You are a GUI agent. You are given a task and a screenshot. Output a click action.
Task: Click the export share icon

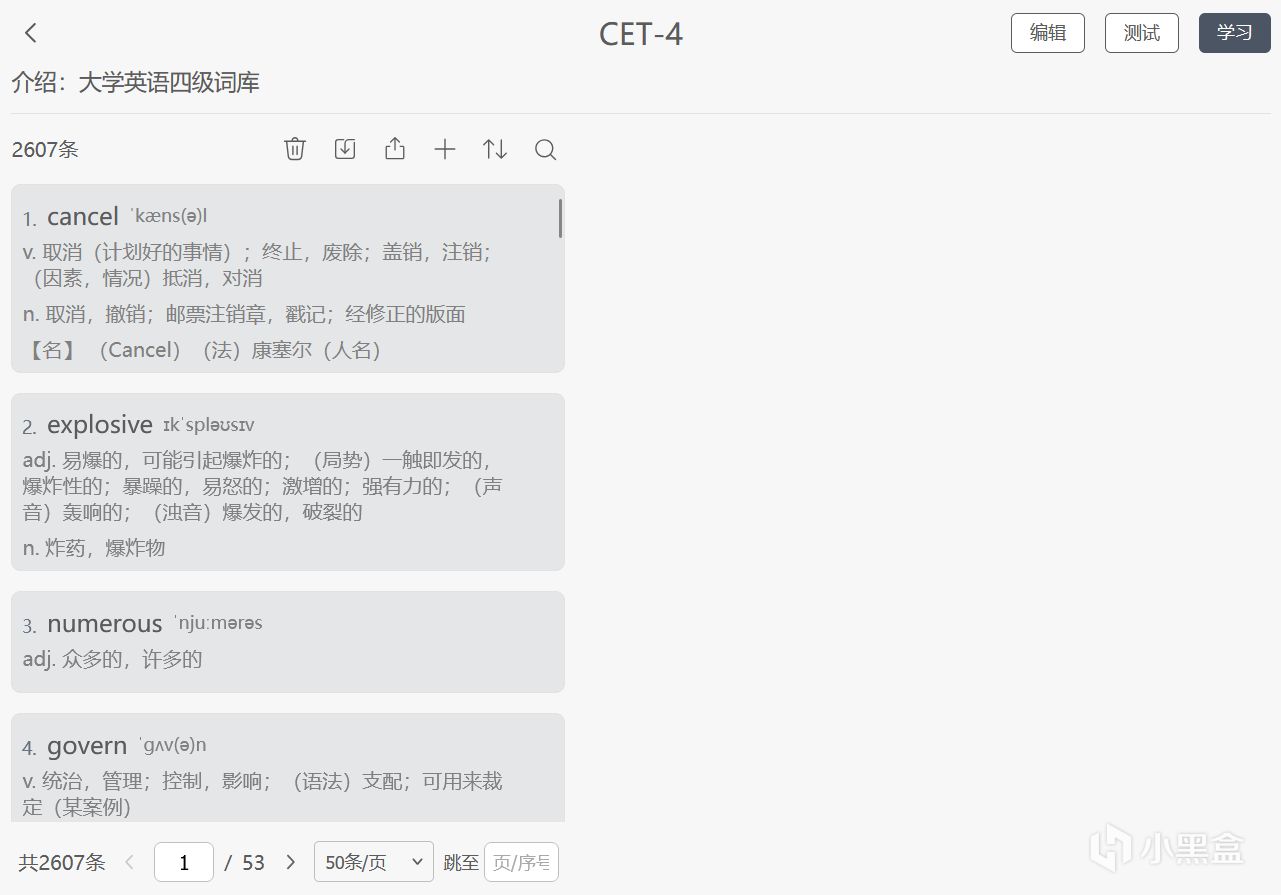click(x=395, y=149)
